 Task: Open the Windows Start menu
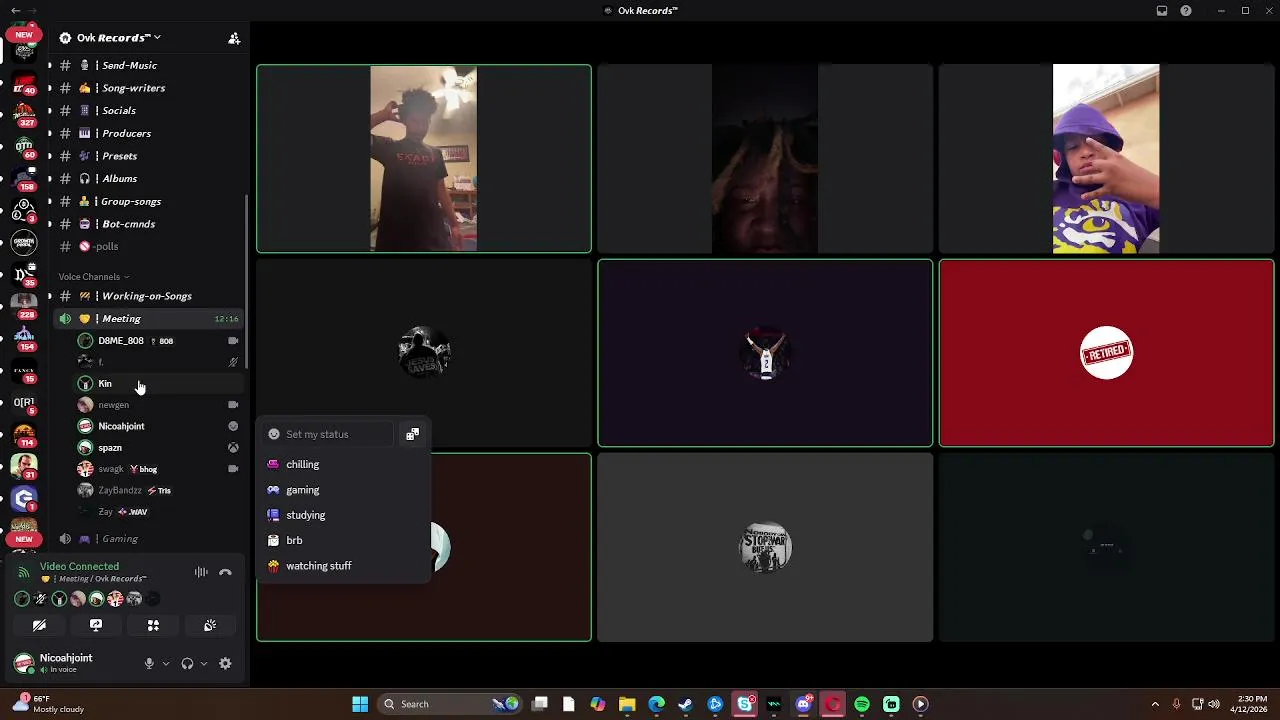tap(360, 704)
